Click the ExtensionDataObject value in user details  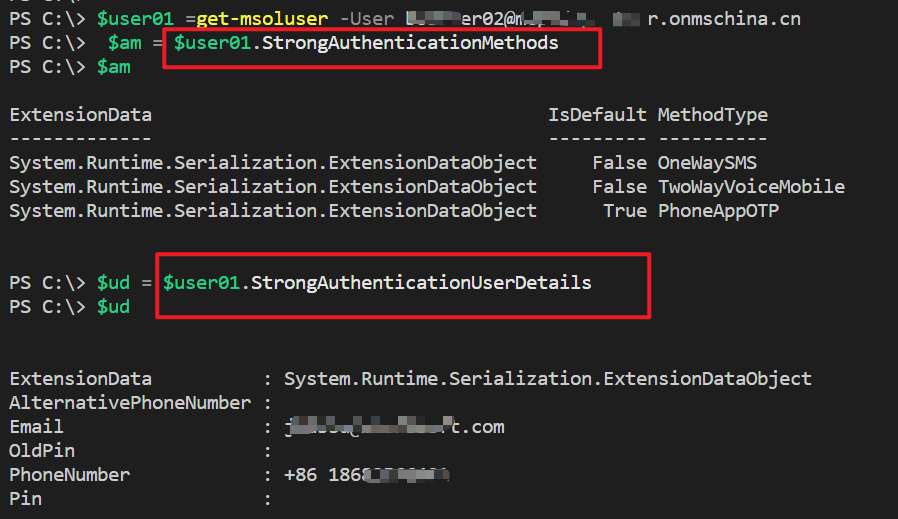(x=547, y=379)
